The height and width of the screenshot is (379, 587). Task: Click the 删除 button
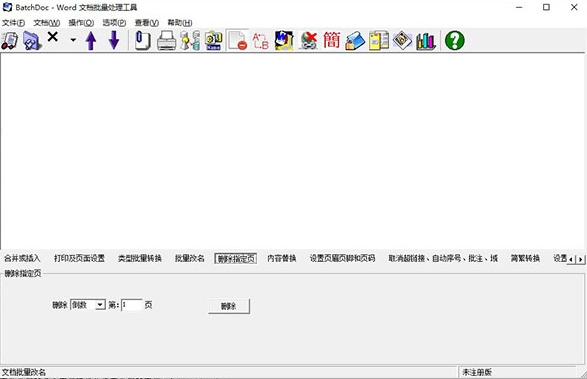[x=229, y=306]
